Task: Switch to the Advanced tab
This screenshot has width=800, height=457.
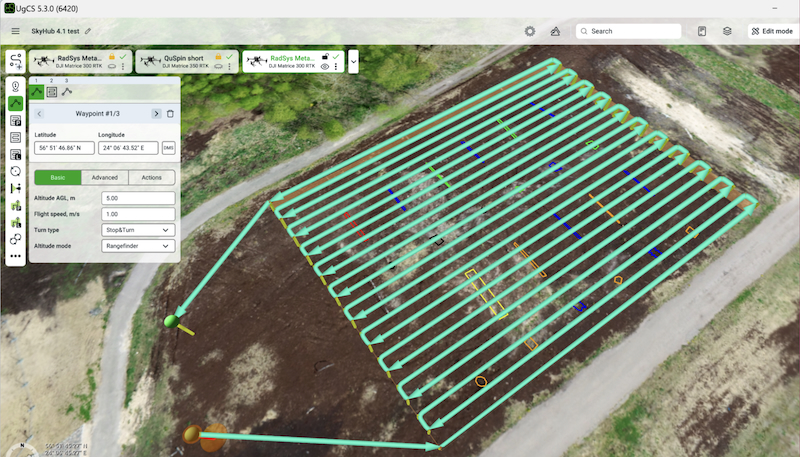Action: (104, 178)
